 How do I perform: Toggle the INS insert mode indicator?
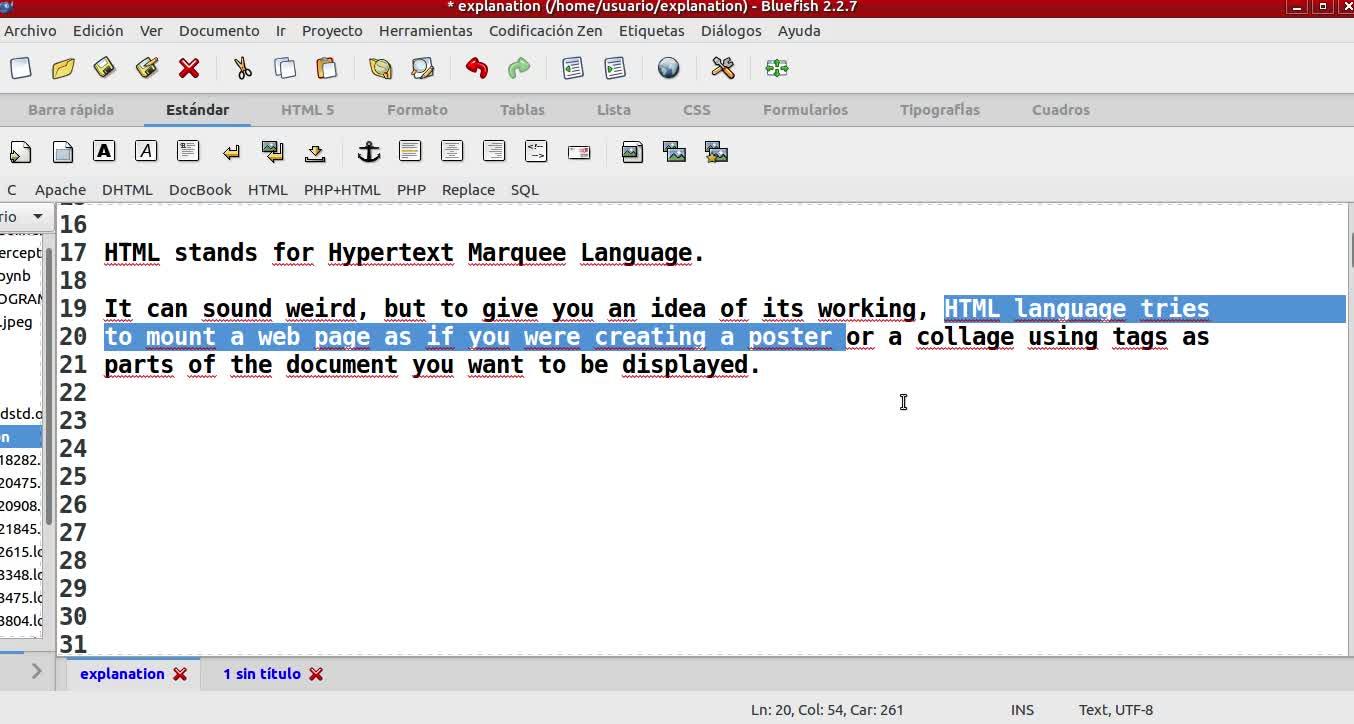coord(1022,710)
